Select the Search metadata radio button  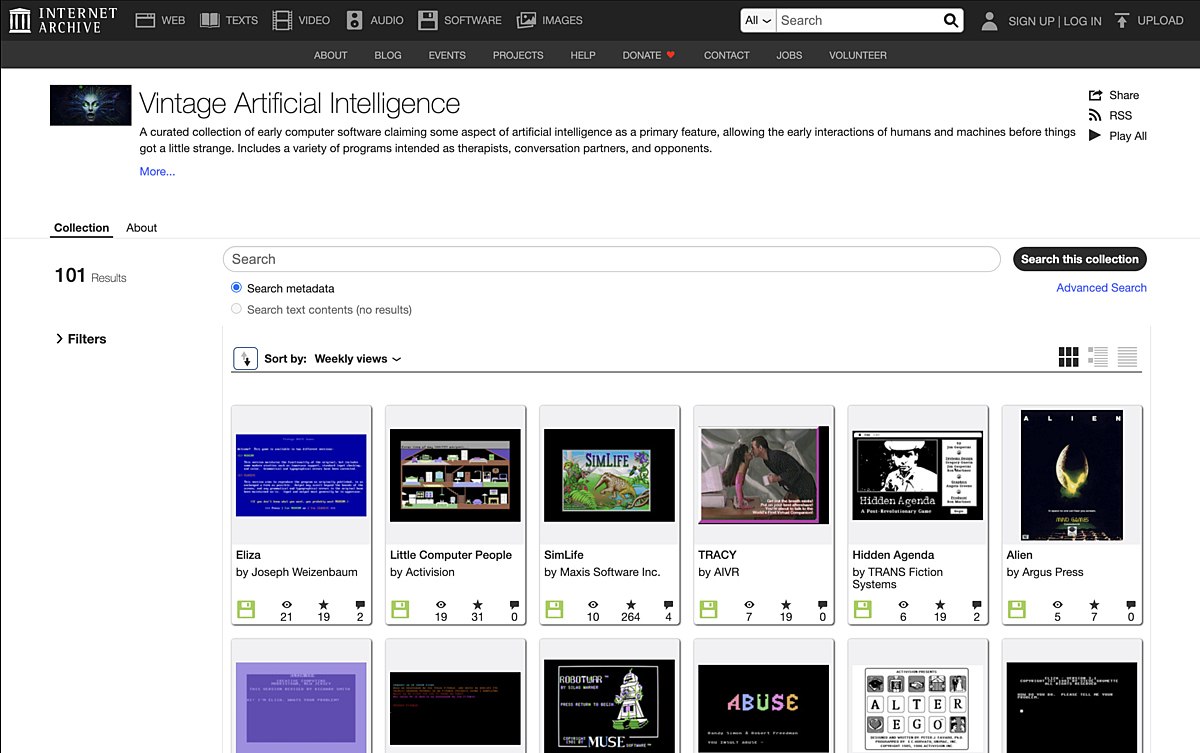click(x=237, y=288)
